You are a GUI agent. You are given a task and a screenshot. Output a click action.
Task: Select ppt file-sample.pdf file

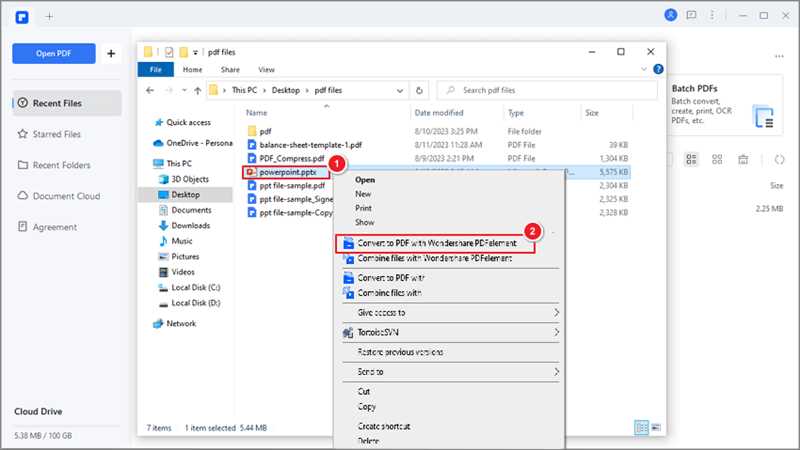292,186
